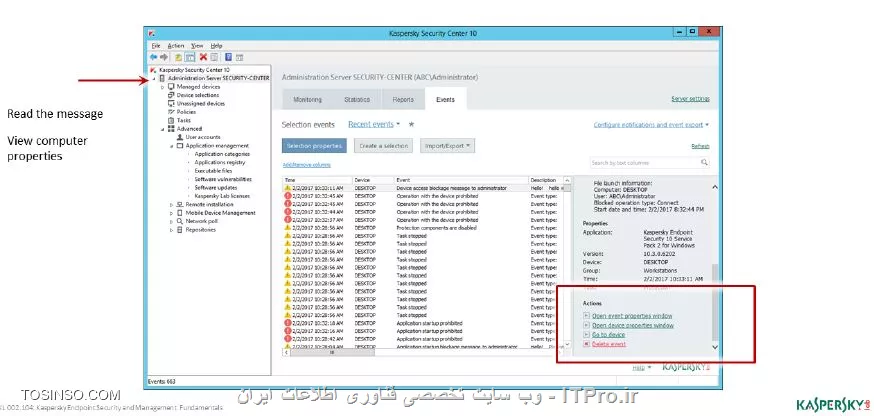Collapse the Application management node

[x=172, y=146]
